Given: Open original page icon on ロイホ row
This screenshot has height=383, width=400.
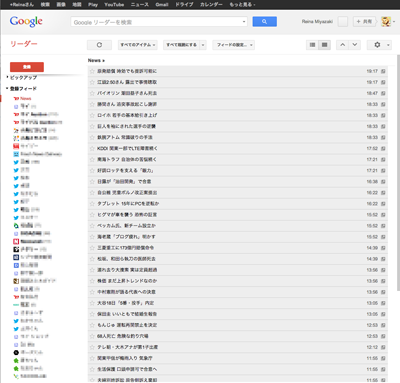Looking at the screenshot, I should pyautogui.click(x=383, y=115).
